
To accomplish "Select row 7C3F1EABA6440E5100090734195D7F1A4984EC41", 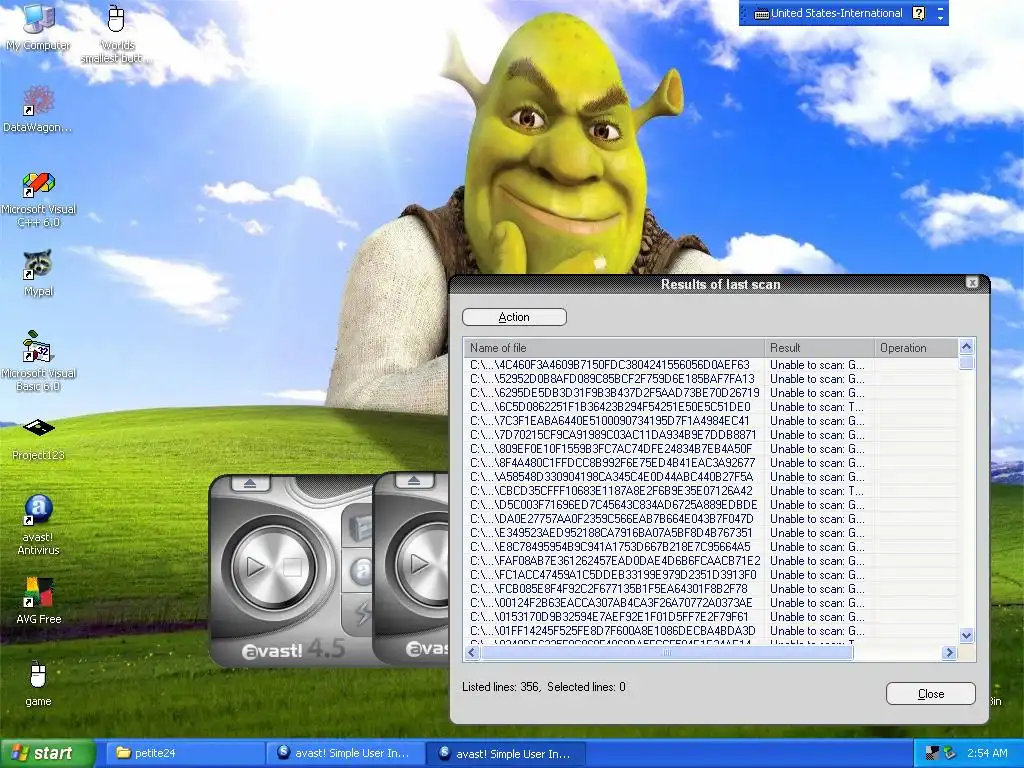I will click(711, 421).
